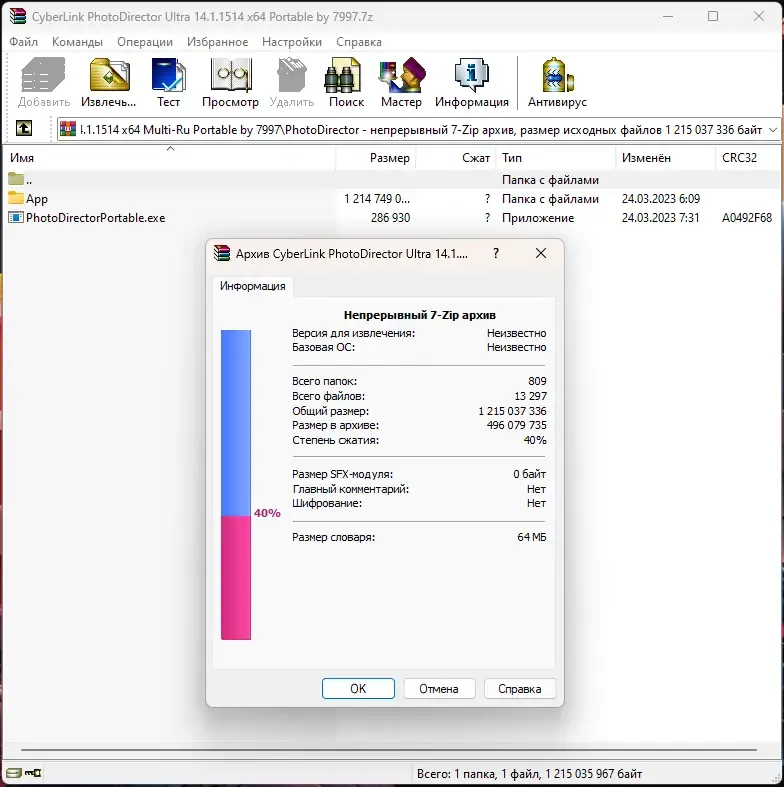784x787 pixels.
Task: Click the CRC32 value A0492F68
Action: click(747, 218)
